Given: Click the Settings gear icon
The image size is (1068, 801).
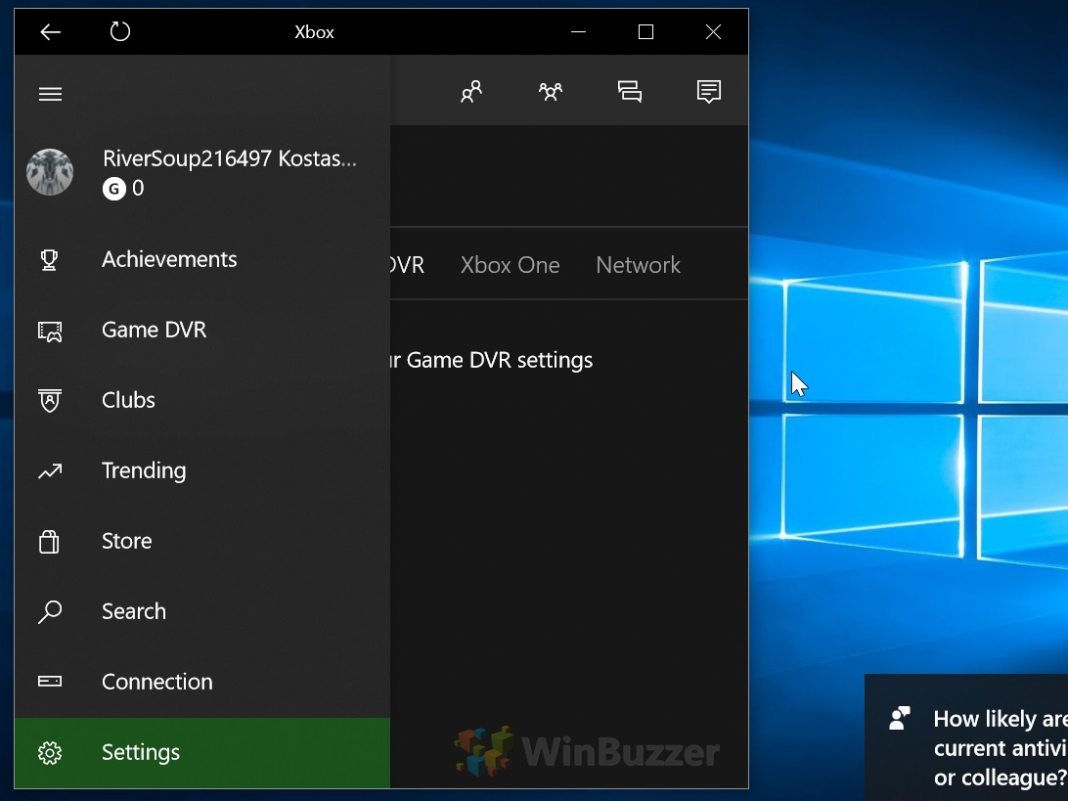Looking at the screenshot, I should 50,753.
